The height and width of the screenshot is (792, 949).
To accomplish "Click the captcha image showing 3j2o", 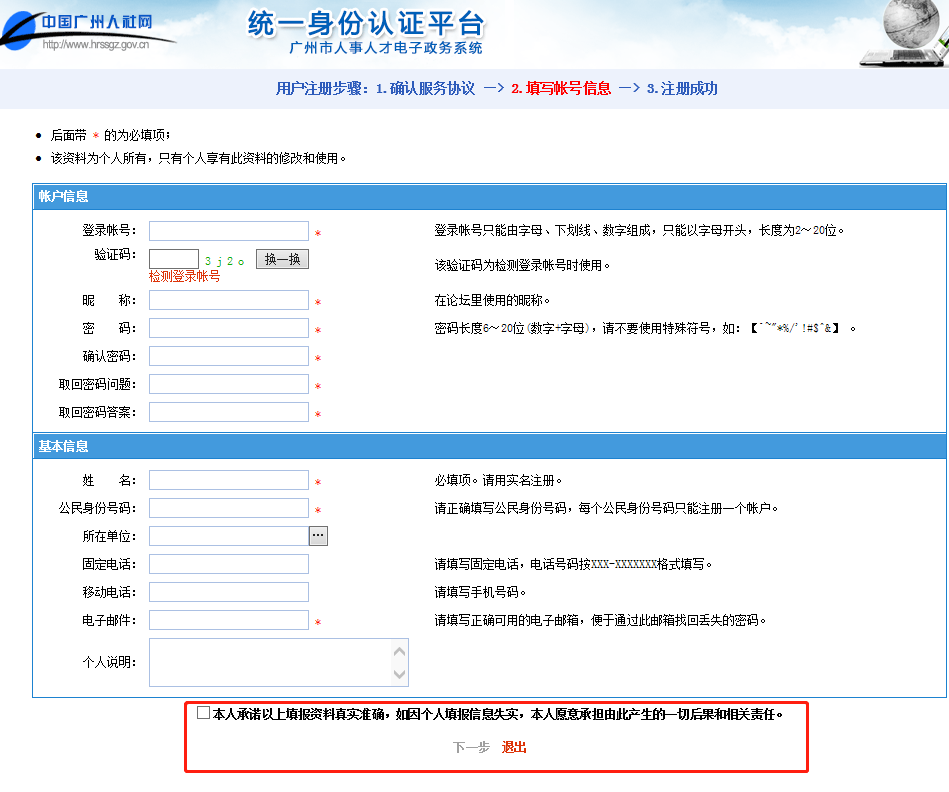I will tap(224, 260).
